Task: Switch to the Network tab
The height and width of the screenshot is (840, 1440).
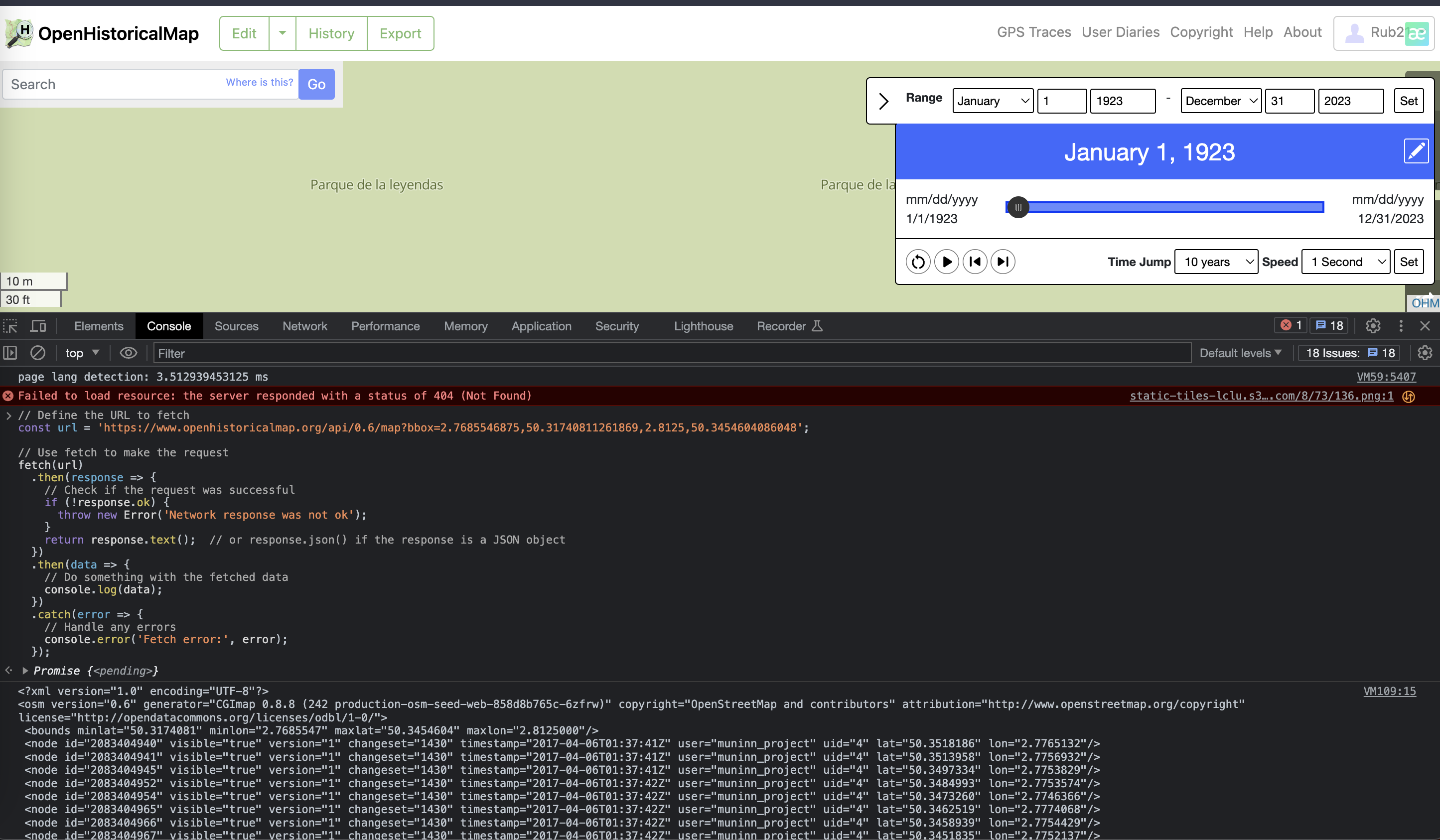Action: 304,326
